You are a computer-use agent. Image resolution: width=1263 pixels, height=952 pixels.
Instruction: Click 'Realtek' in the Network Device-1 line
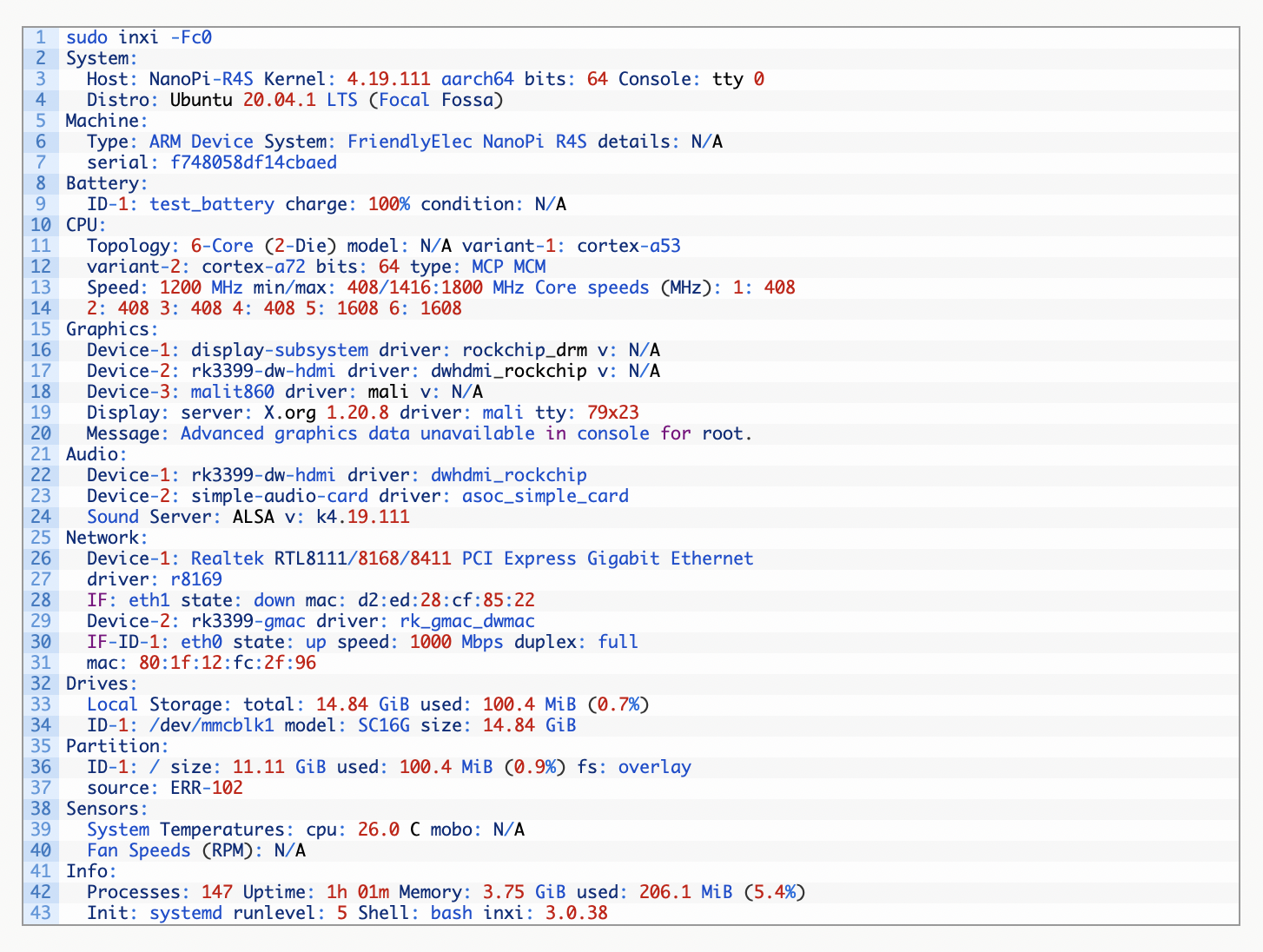click(227, 559)
